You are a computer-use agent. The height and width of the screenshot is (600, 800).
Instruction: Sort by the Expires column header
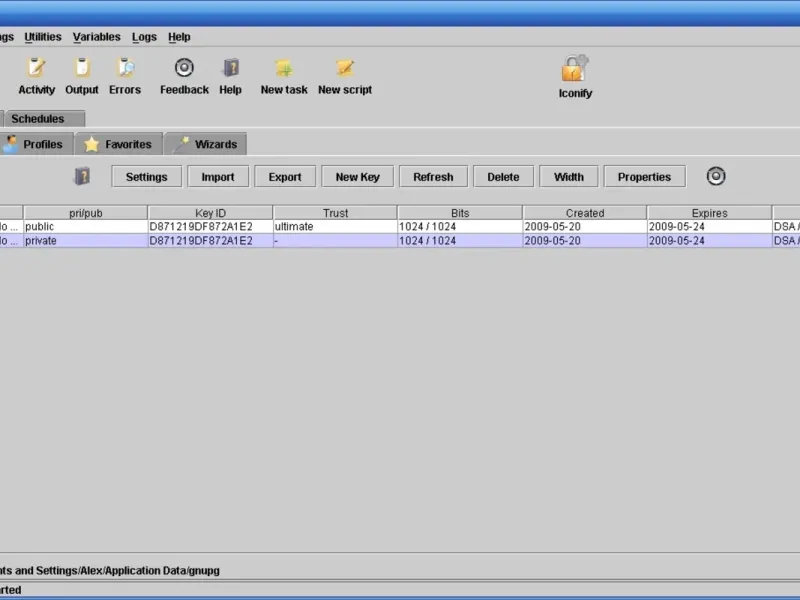click(709, 213)
